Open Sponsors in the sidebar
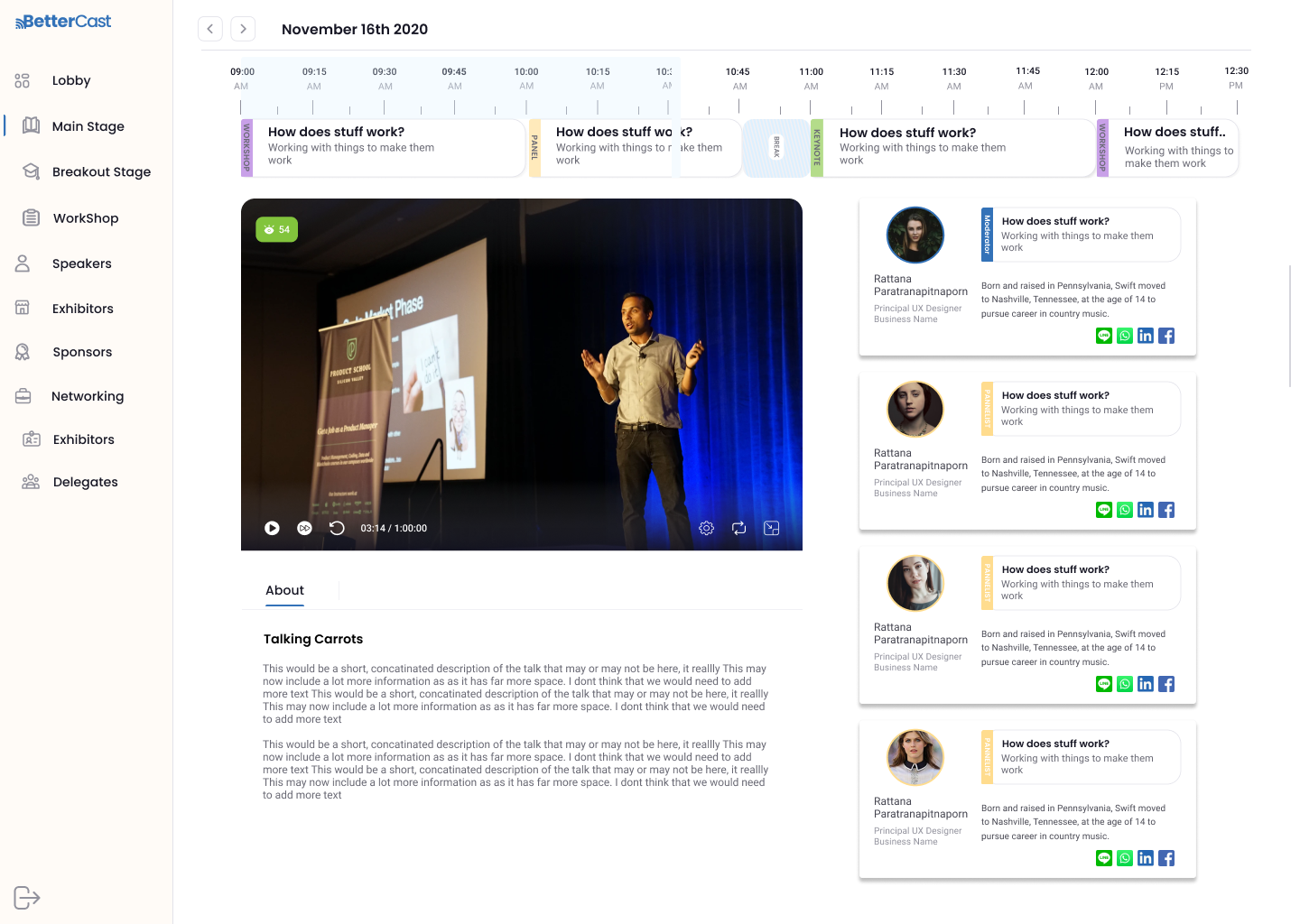Image resolution: width=1300 pixels, height=924 pixels. coord(82,352)
